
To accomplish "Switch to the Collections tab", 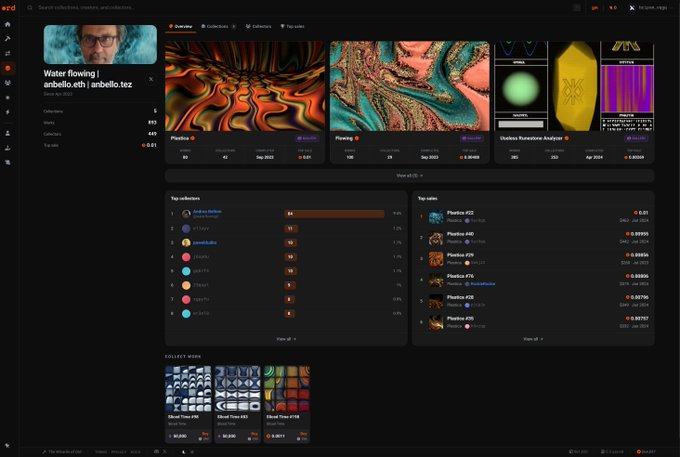I will coord(218,26).
